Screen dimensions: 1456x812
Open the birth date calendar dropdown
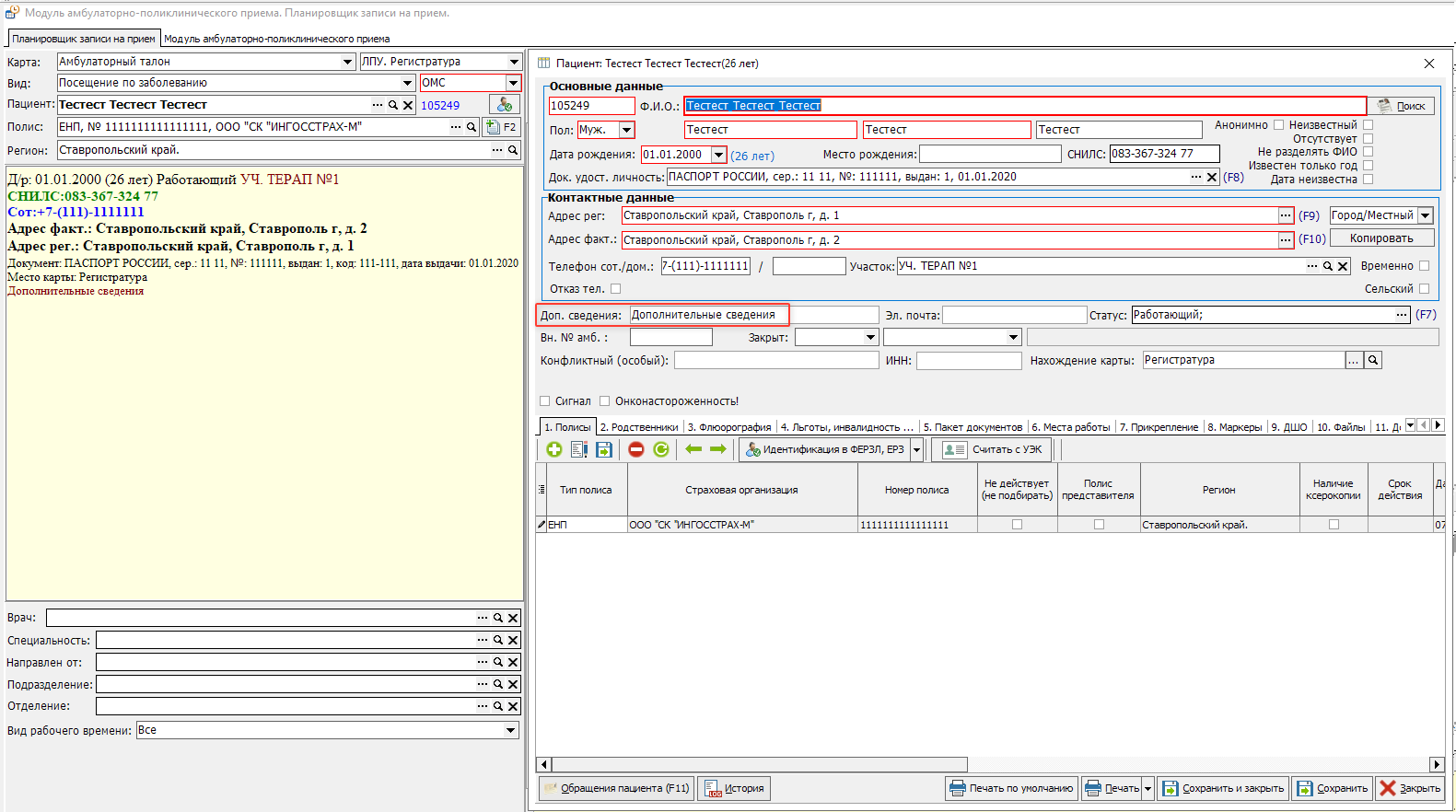pos(718,155)
